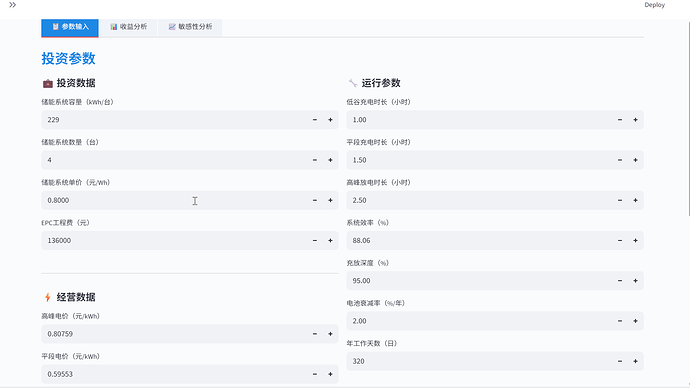
Task: Decrease 高峰电价 with the minus button
Action: pyautogui.click(x=315, y=334)
